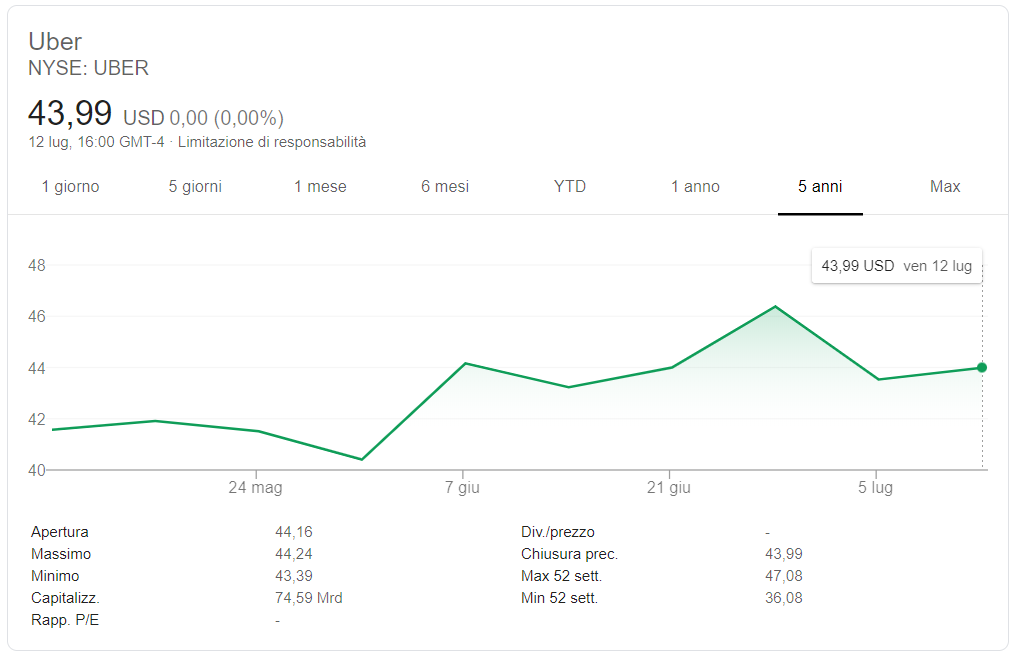Click the Massimo value 44,24
The image size is (1014, 657).
(294, 554)
